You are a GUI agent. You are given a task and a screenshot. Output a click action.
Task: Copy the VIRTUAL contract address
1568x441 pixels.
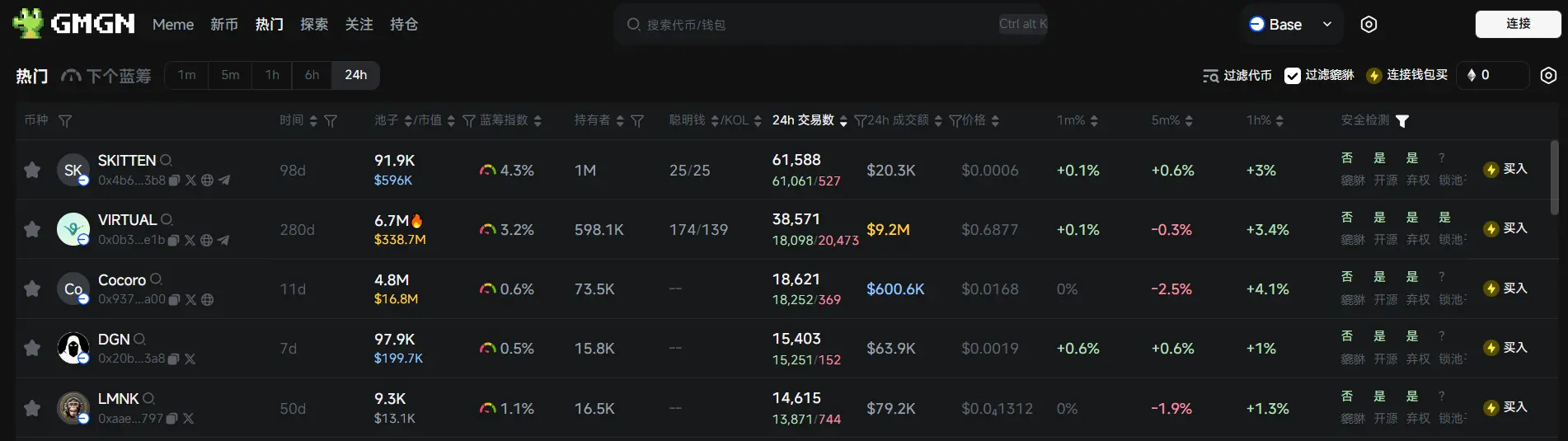coord(174,240)
